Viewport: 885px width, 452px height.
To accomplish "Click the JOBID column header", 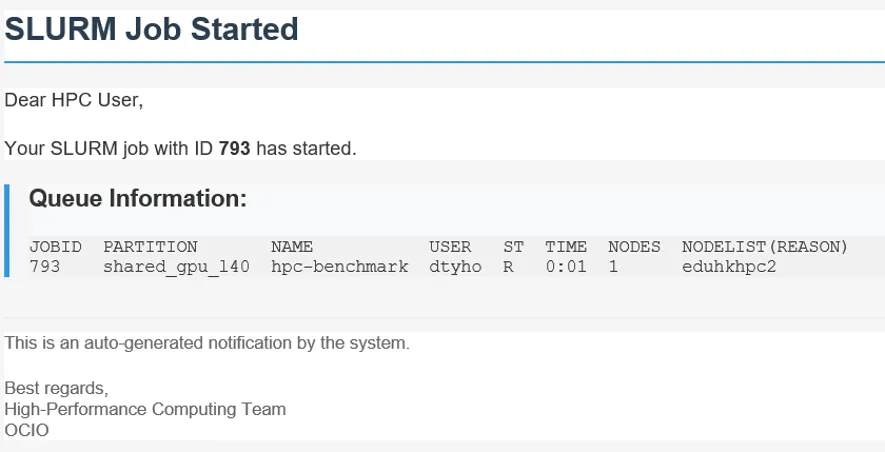I will tap(56, 247).
